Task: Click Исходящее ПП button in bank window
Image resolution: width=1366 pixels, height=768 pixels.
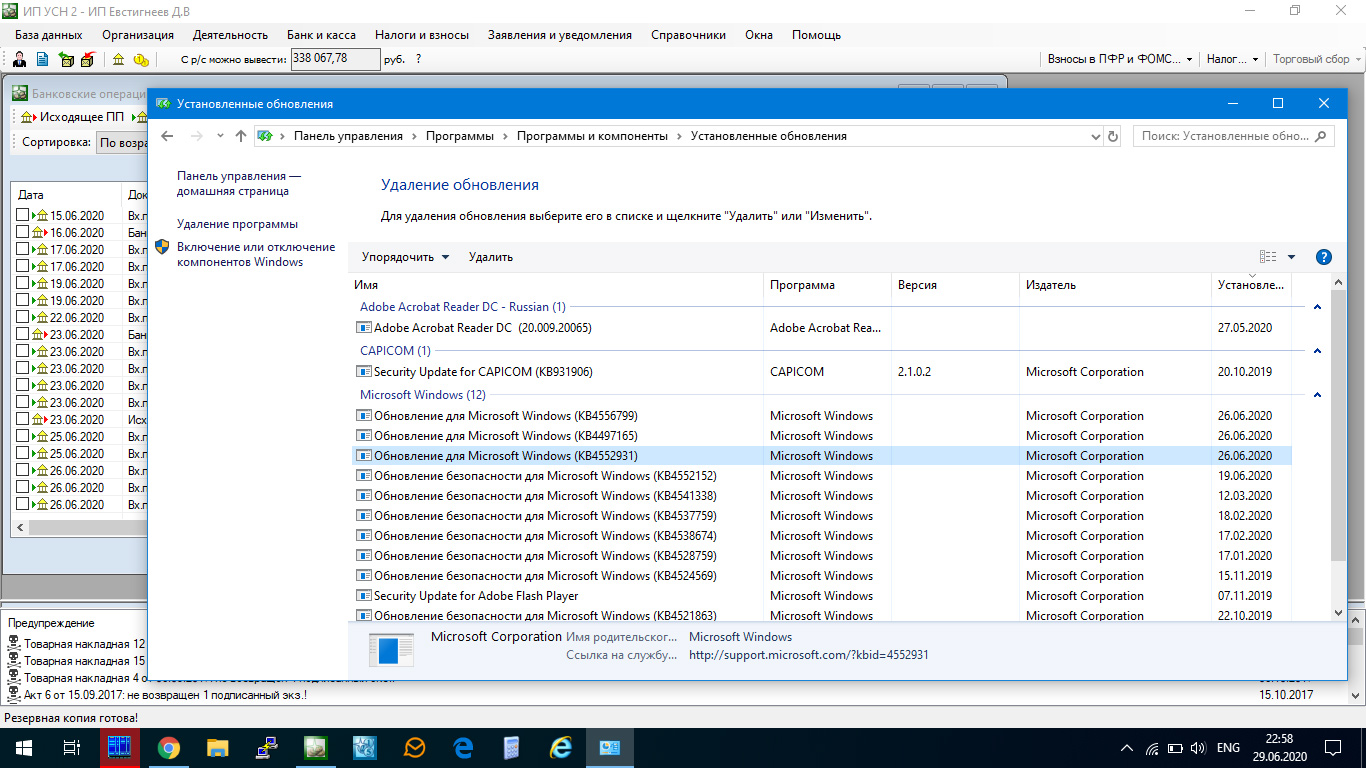Action: coord(72,117)
